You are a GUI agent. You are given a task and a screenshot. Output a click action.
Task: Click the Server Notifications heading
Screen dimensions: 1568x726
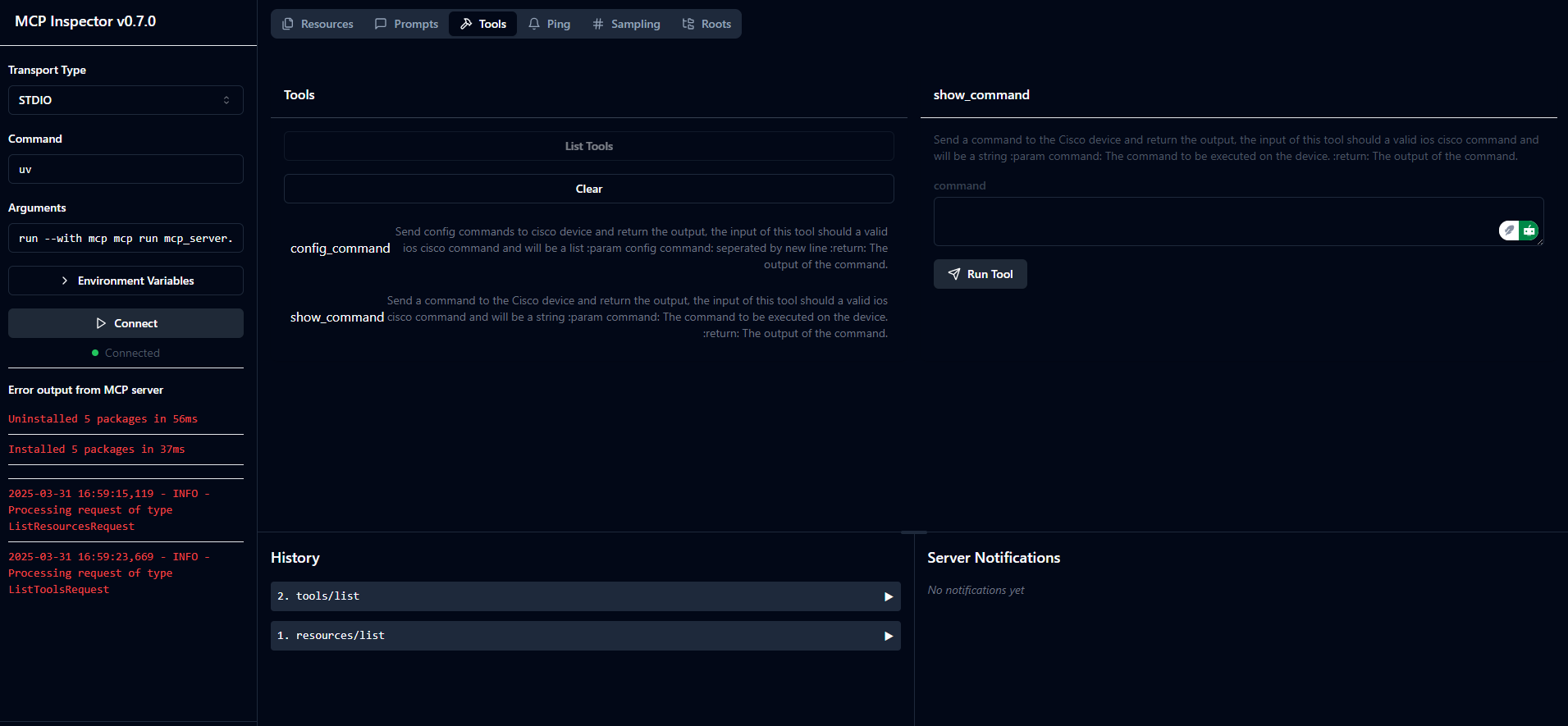994,558
